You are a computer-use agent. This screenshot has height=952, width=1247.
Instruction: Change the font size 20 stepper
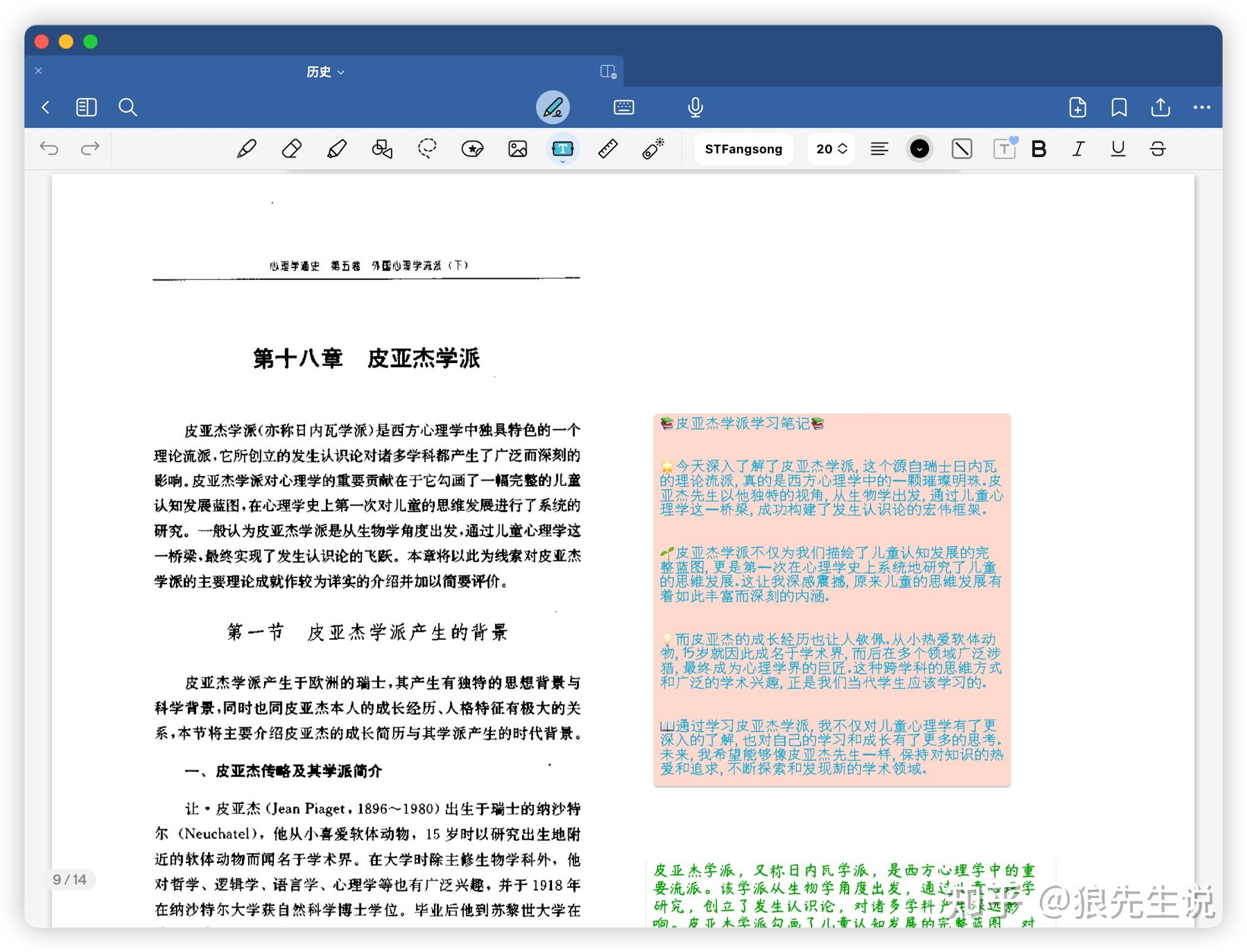pos(831,149)
